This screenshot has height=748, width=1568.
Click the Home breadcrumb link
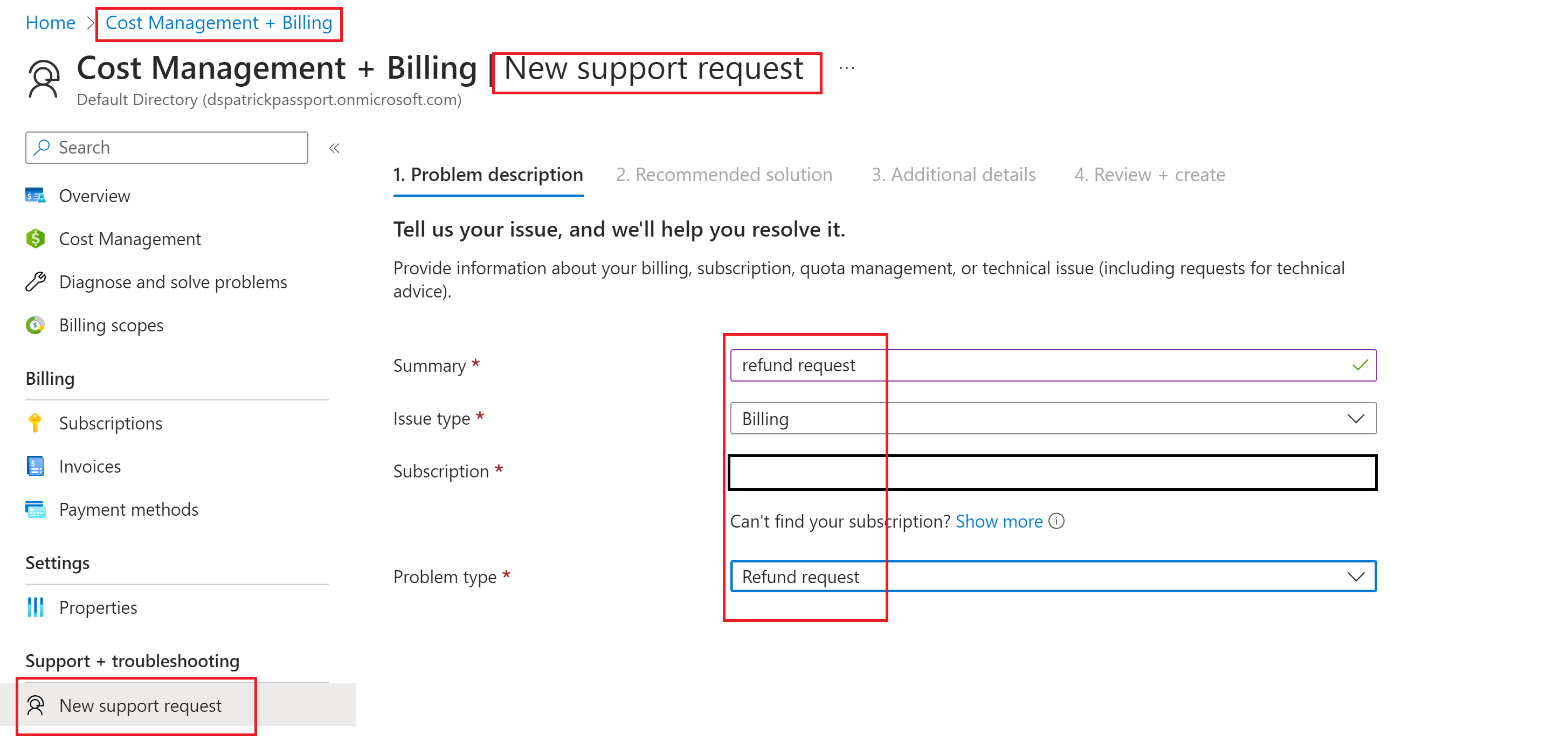[50, 23]
